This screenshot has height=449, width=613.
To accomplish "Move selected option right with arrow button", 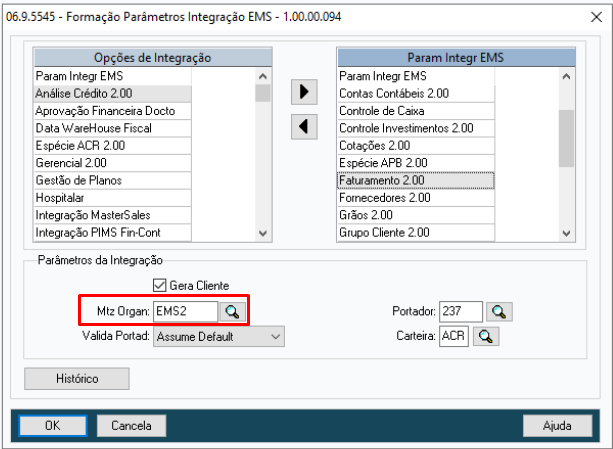I will pos(304,92).
